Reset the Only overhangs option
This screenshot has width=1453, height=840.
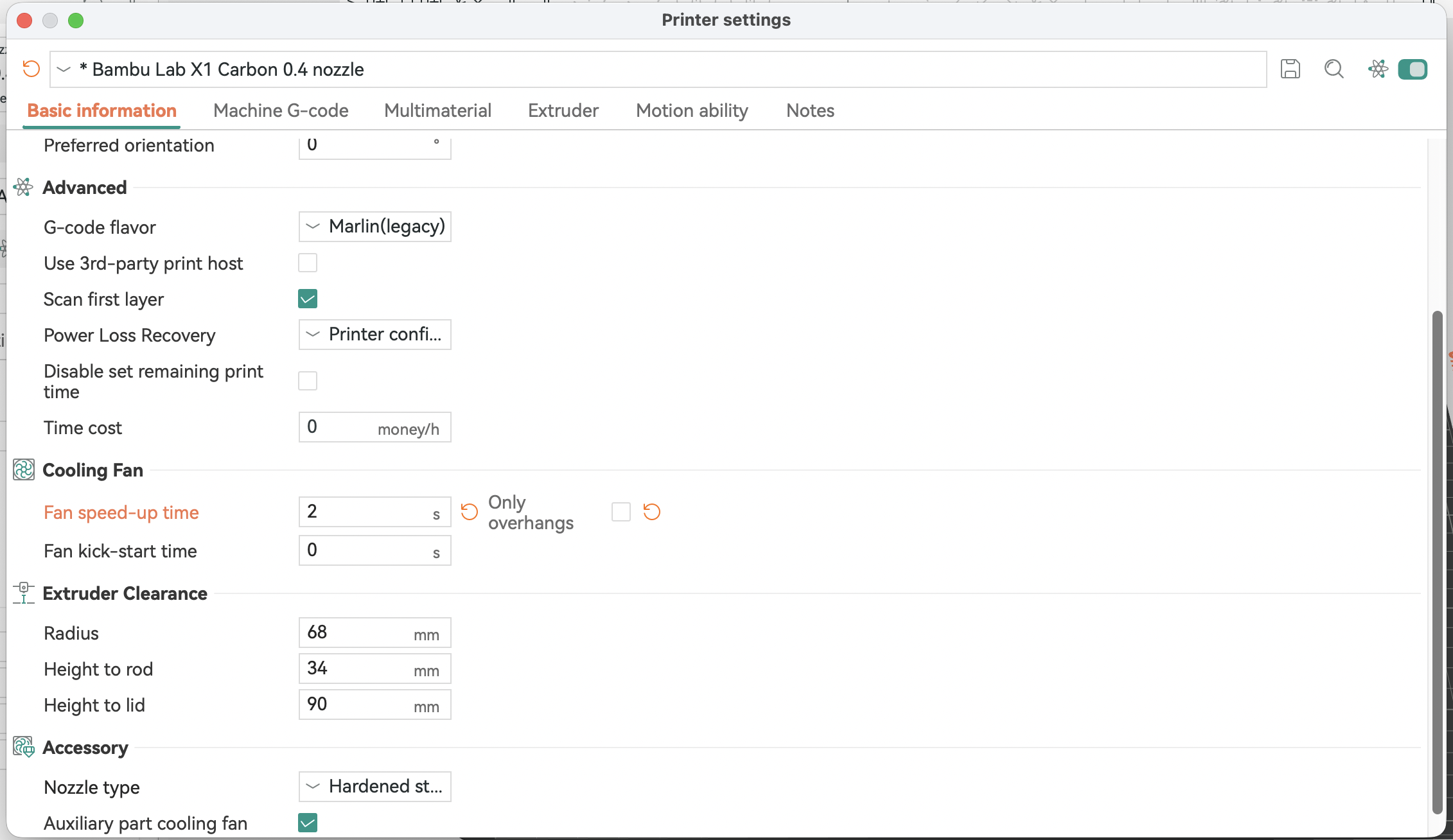[652, 512]
